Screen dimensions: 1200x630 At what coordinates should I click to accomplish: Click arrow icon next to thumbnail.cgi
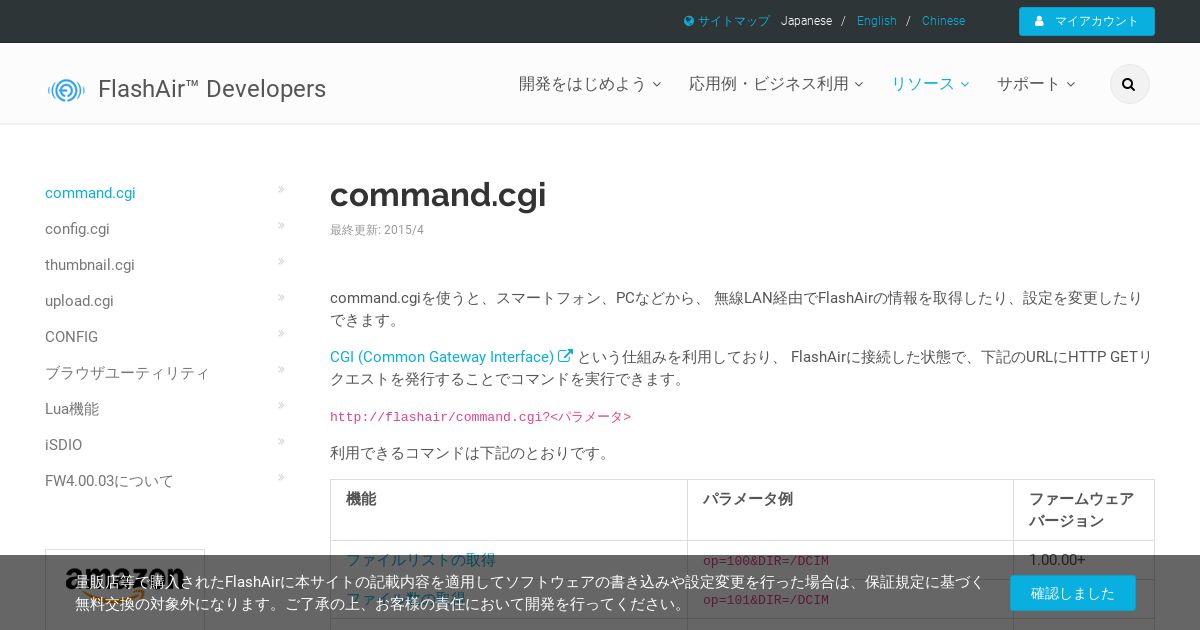pos(281,262)
